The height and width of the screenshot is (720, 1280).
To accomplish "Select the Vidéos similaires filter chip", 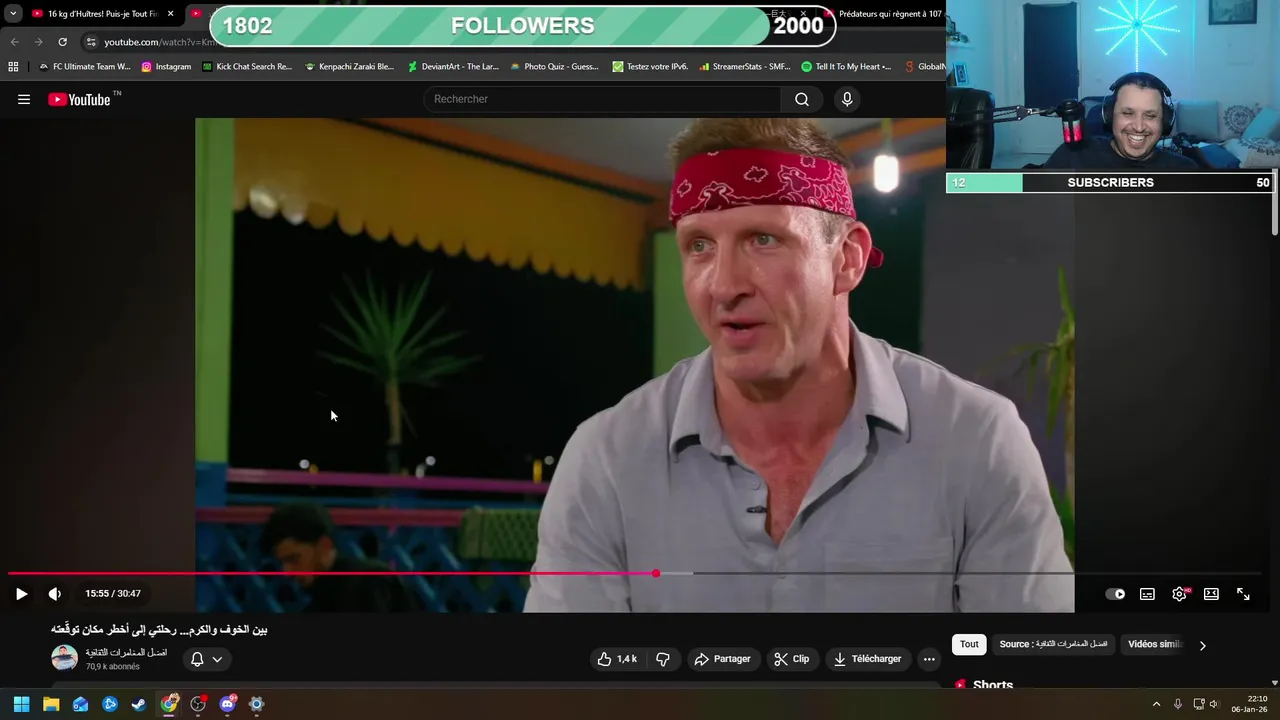I will coord(1155,645).
